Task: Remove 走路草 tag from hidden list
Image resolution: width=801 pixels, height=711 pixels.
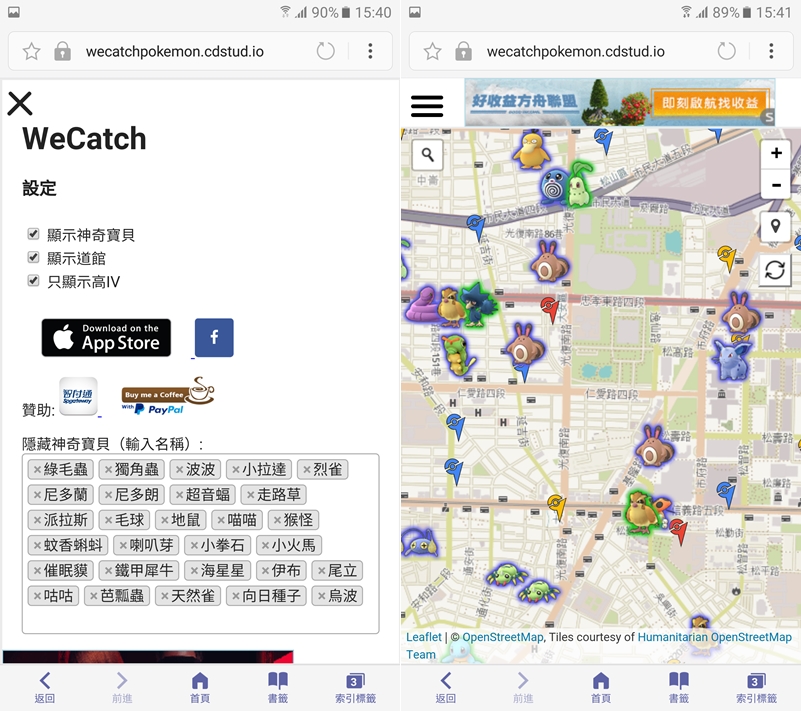Action: [x=250, y=494]
